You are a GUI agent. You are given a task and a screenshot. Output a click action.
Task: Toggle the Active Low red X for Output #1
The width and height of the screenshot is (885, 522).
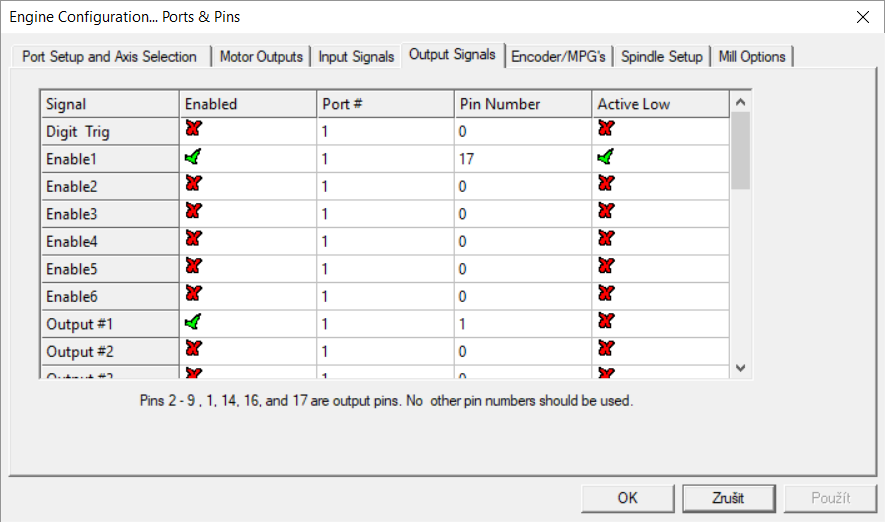pyautogui.click(x=605, y=322)
